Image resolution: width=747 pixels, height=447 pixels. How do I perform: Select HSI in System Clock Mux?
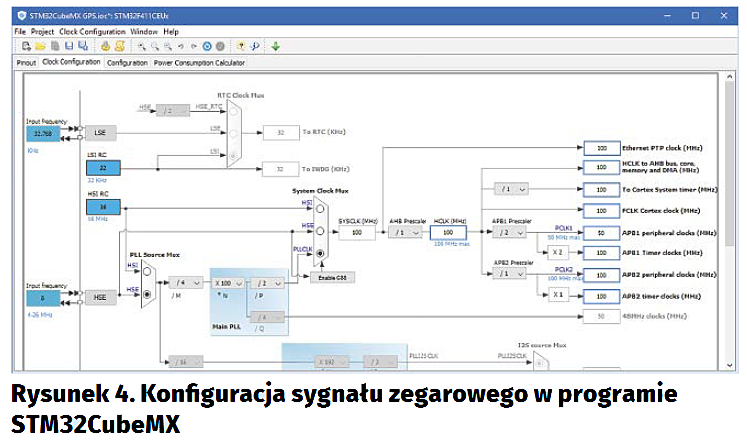[318, 209]
